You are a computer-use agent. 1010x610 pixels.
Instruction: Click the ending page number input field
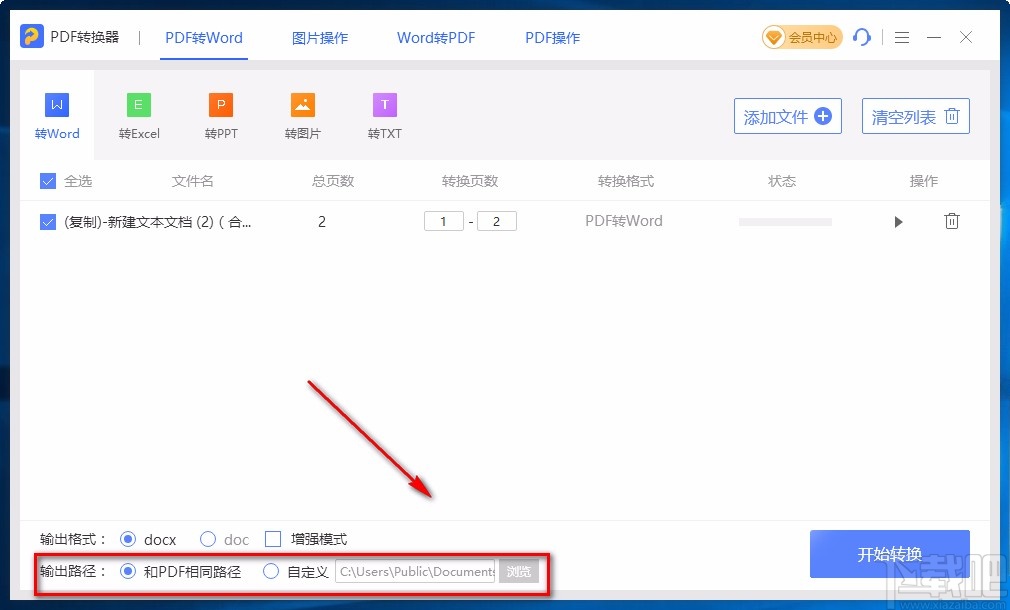pyautogui.click(x=497, y=221)
